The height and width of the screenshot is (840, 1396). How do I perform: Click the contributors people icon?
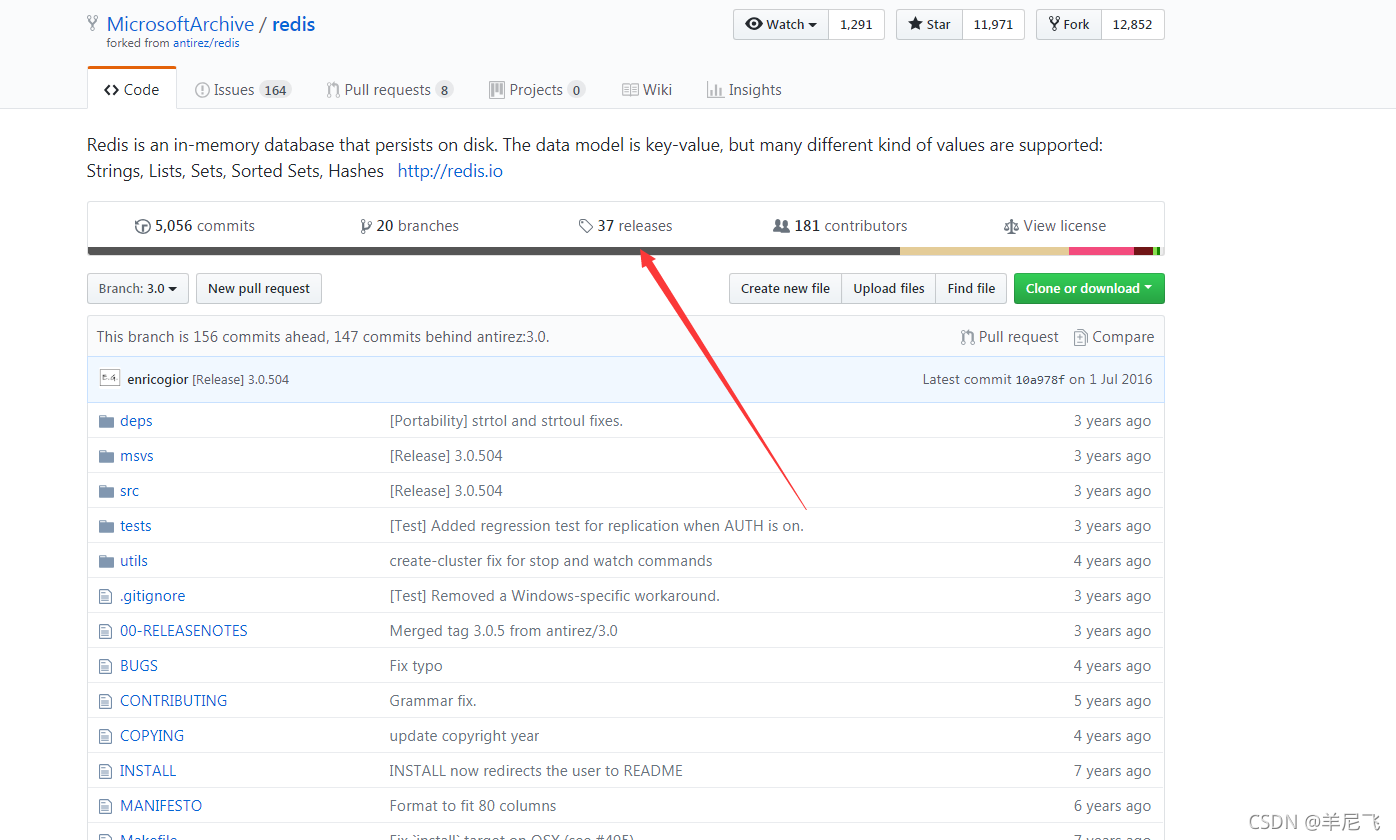782,226
